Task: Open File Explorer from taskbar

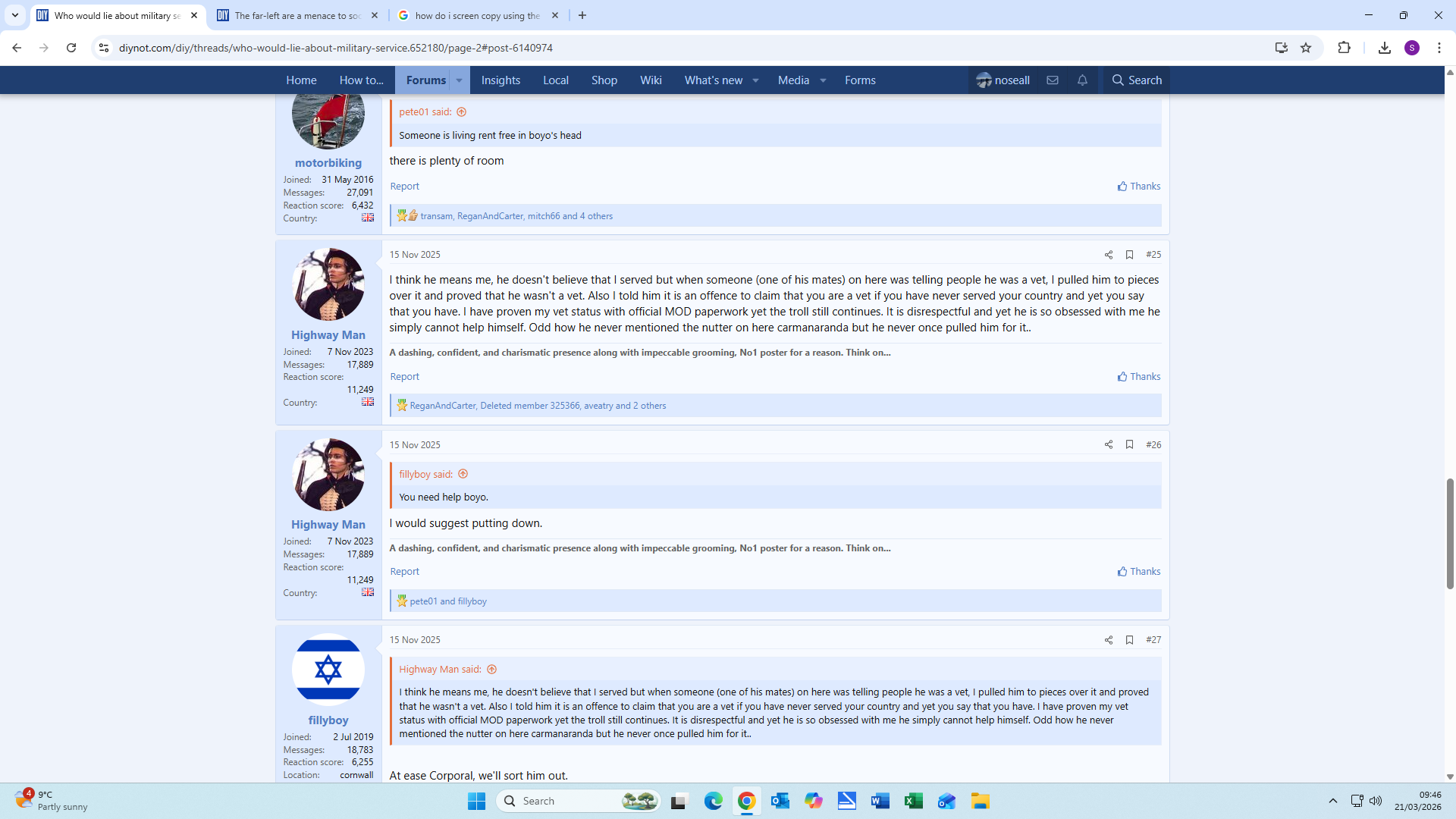Action: point(980,802)
